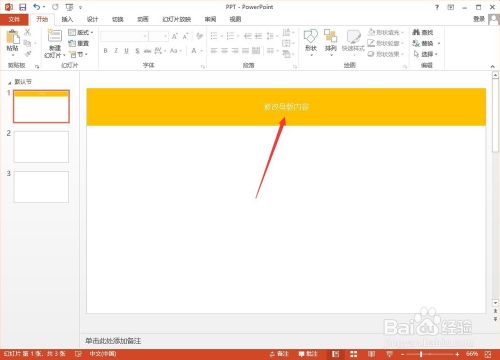Open the 幻灯片放映 (Slide Show) tab

(x=177, y=19)
